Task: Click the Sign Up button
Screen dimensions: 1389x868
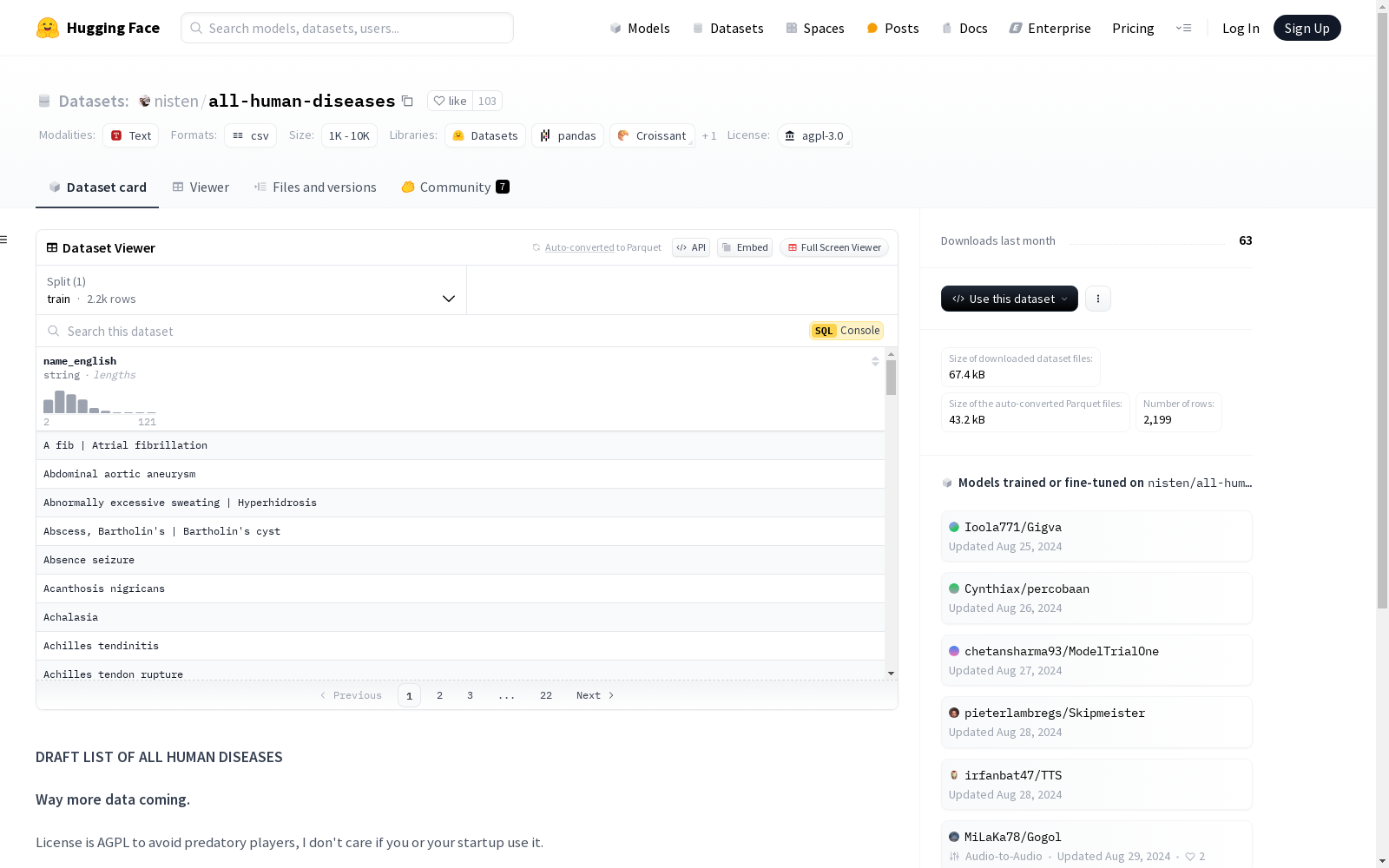Action: 1307,28
